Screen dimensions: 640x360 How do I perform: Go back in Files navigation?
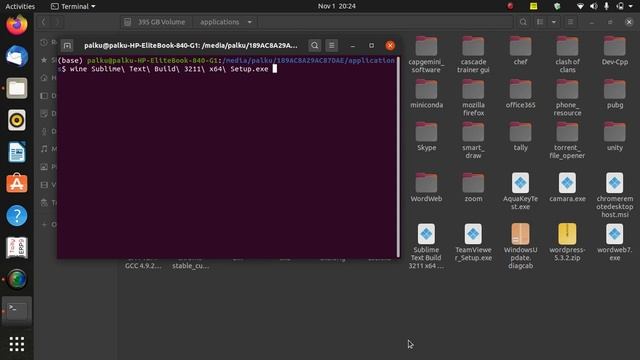pyautogui.click(x=44, y=22)
